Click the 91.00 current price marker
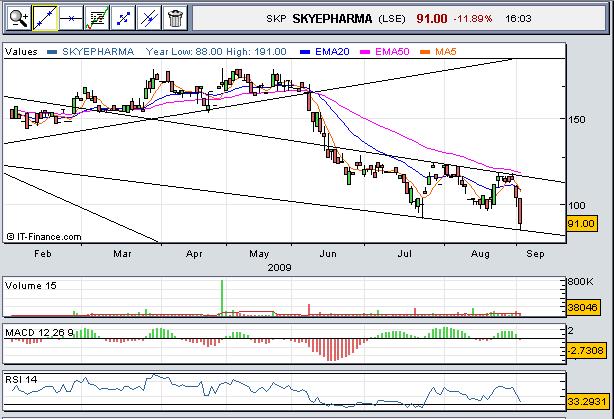Viewport: 614px width, 419px height. pyautogui.click(x=583, y=224)
